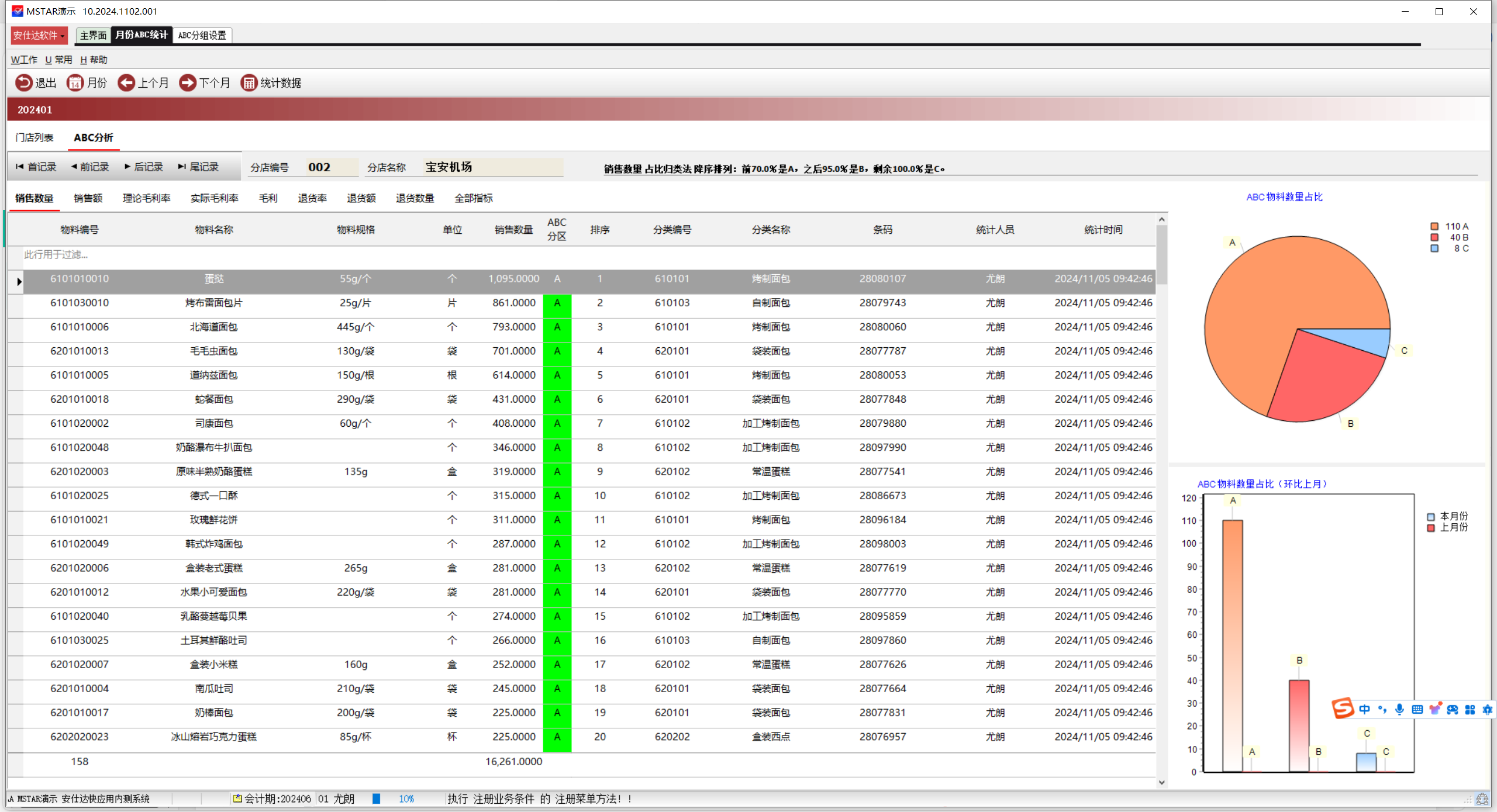1497x812 pixels.
Task: Click the Sogou input method logo
Action: (x=1343, y=709)
